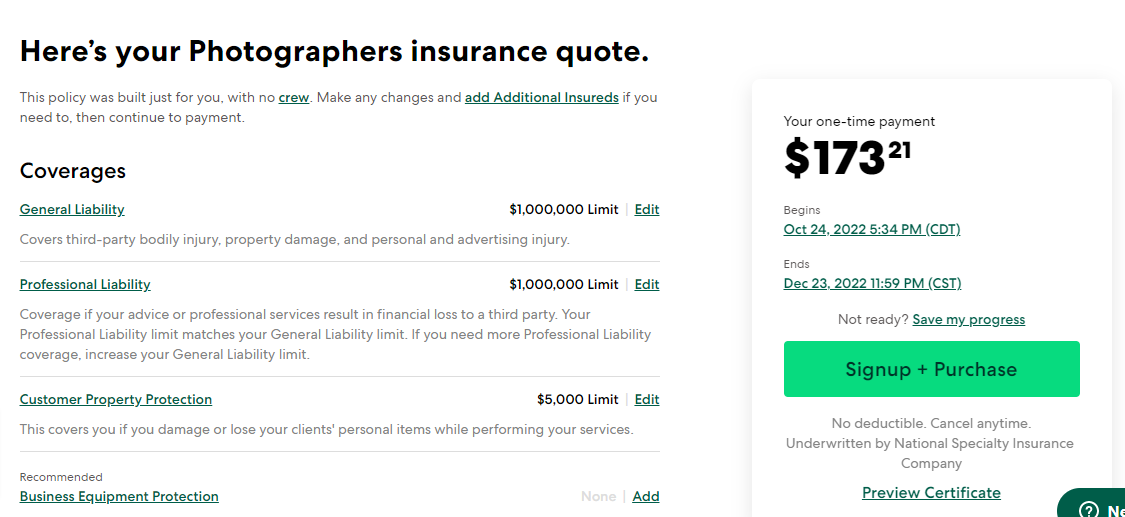Viewport: 1125px width, 517px height.
Task: Click add Additional Insureds link
Action: pyautogui.click(x=541, y=98)
